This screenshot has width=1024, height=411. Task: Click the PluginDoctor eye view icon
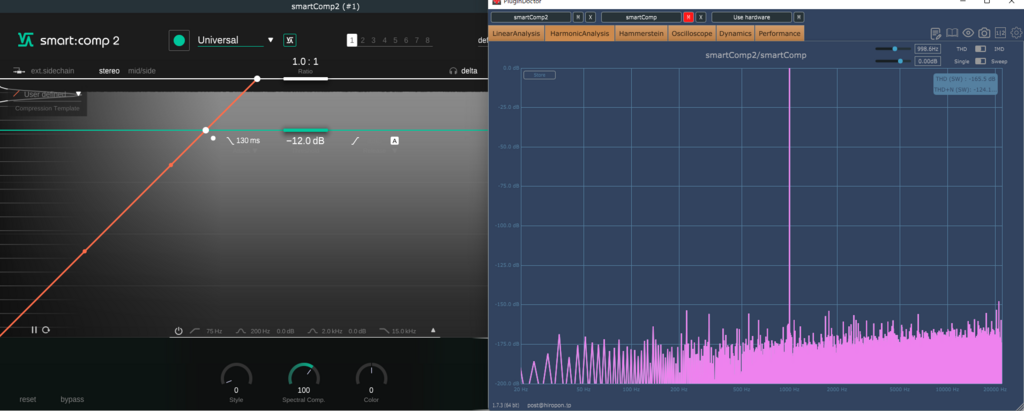[x=968, y=33]
